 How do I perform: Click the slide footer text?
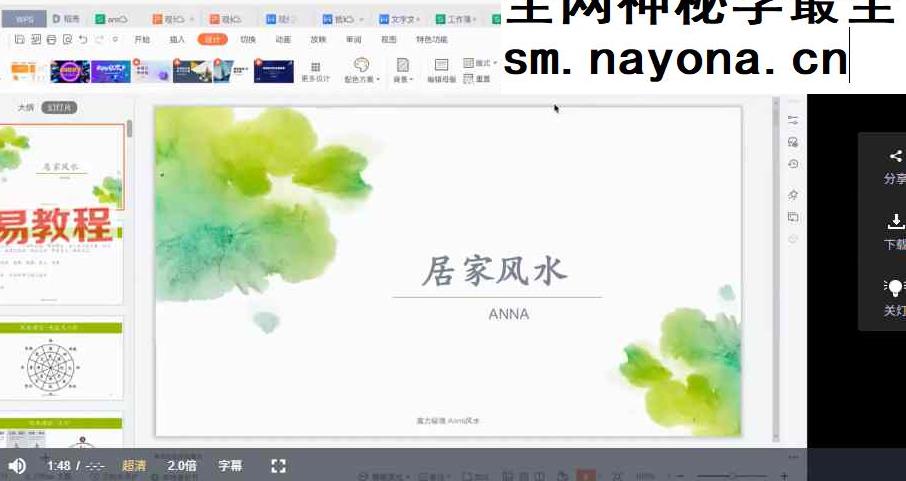448,421
